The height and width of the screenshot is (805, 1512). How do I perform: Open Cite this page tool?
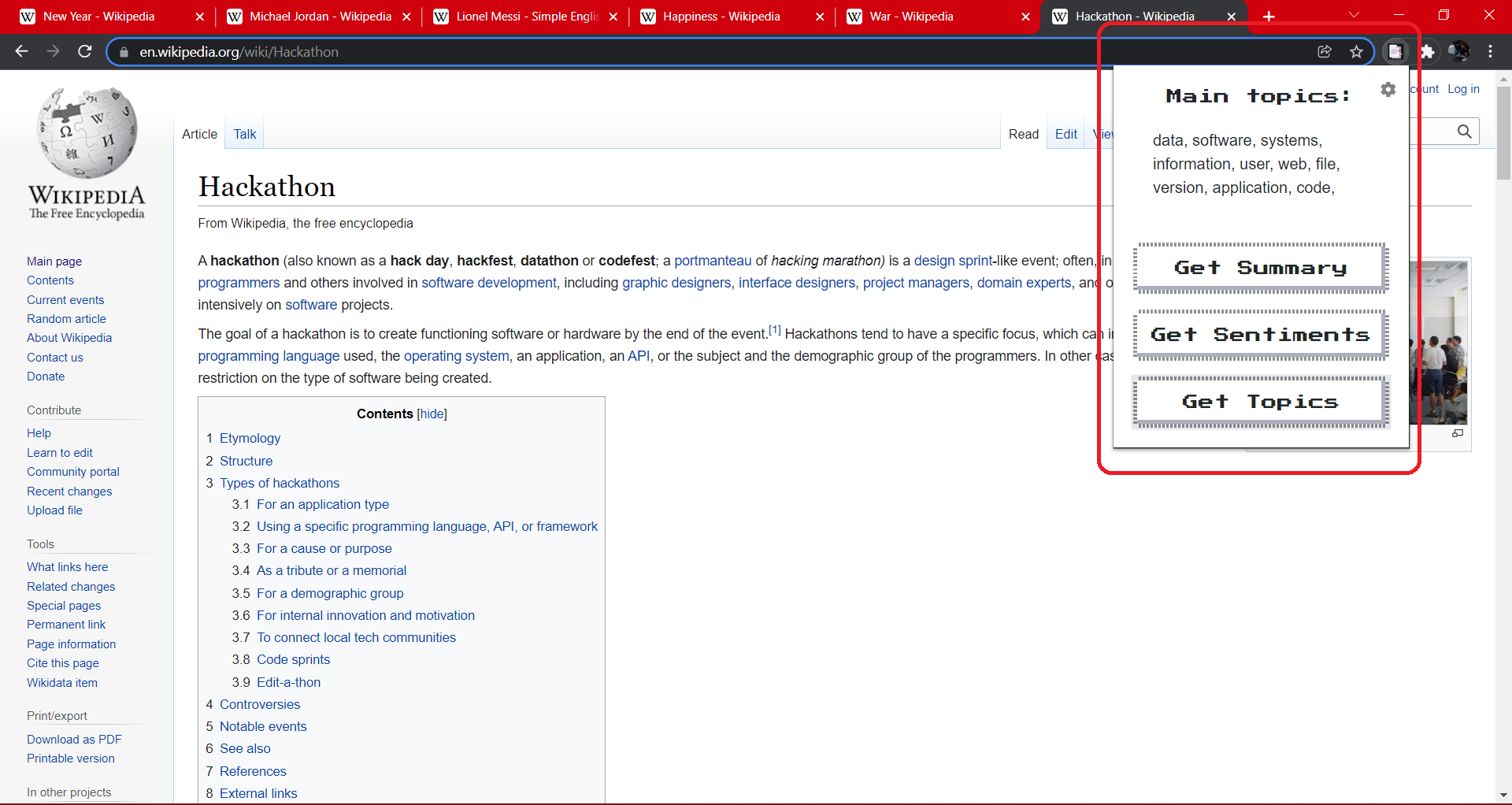pos(63,663)
